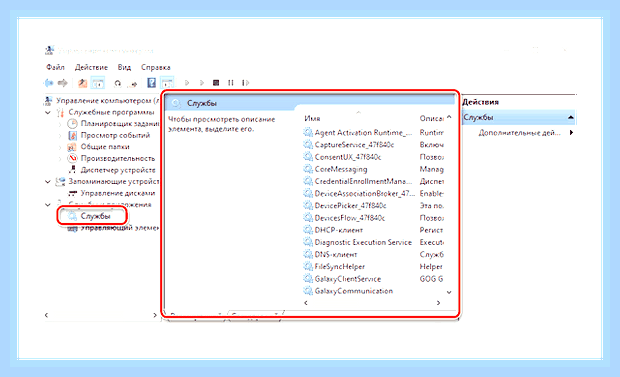Toggle the show/hide action pane icon
Screen dimensions: 620x377
tap(167, 83)
